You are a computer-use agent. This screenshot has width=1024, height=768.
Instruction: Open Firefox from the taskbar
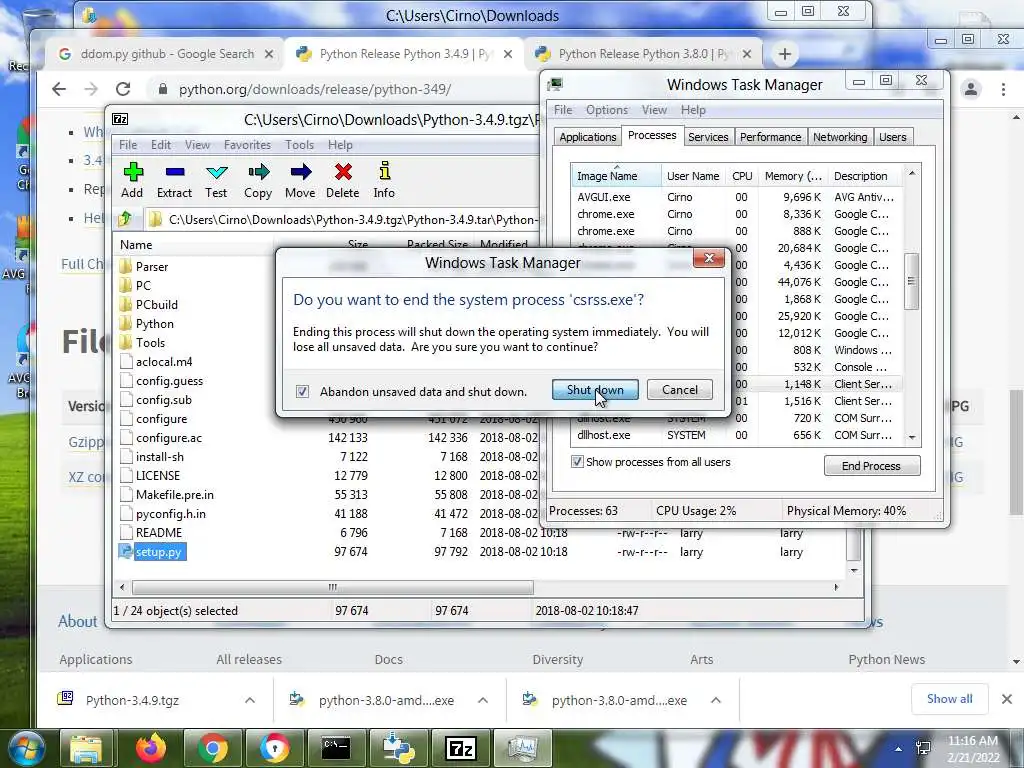pyautogui.click(x=152, y=748)
